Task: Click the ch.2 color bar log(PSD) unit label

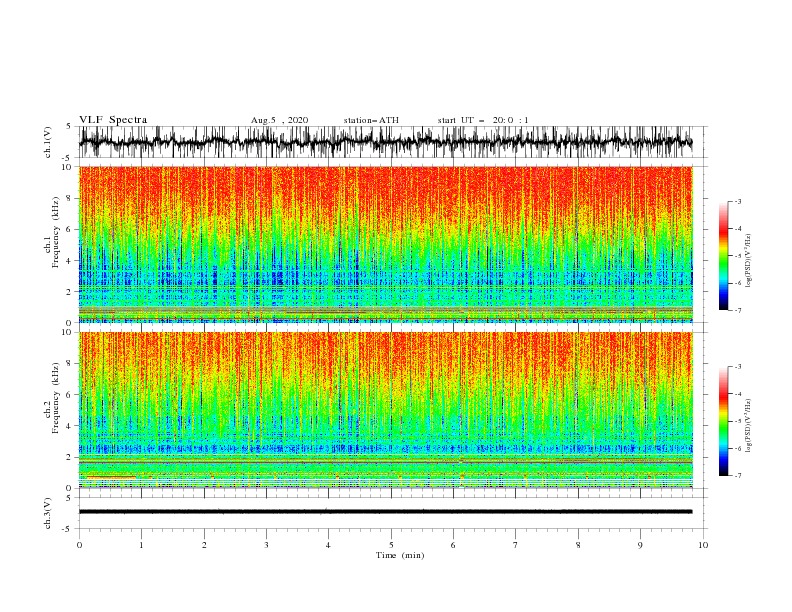Action: tap(749, 426)
